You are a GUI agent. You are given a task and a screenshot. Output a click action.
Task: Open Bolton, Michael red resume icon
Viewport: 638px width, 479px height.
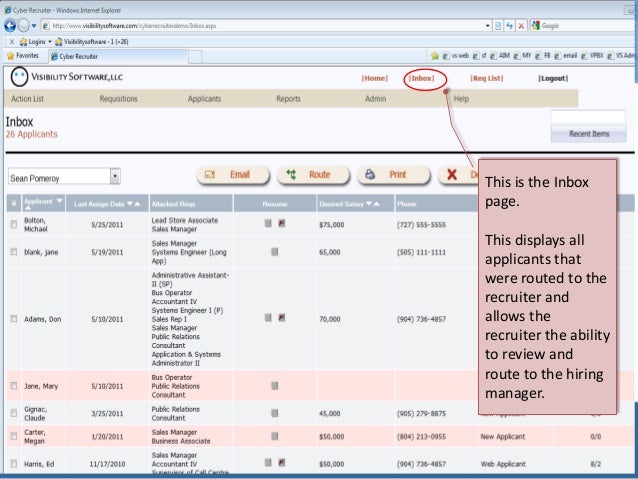coord(282,223)
